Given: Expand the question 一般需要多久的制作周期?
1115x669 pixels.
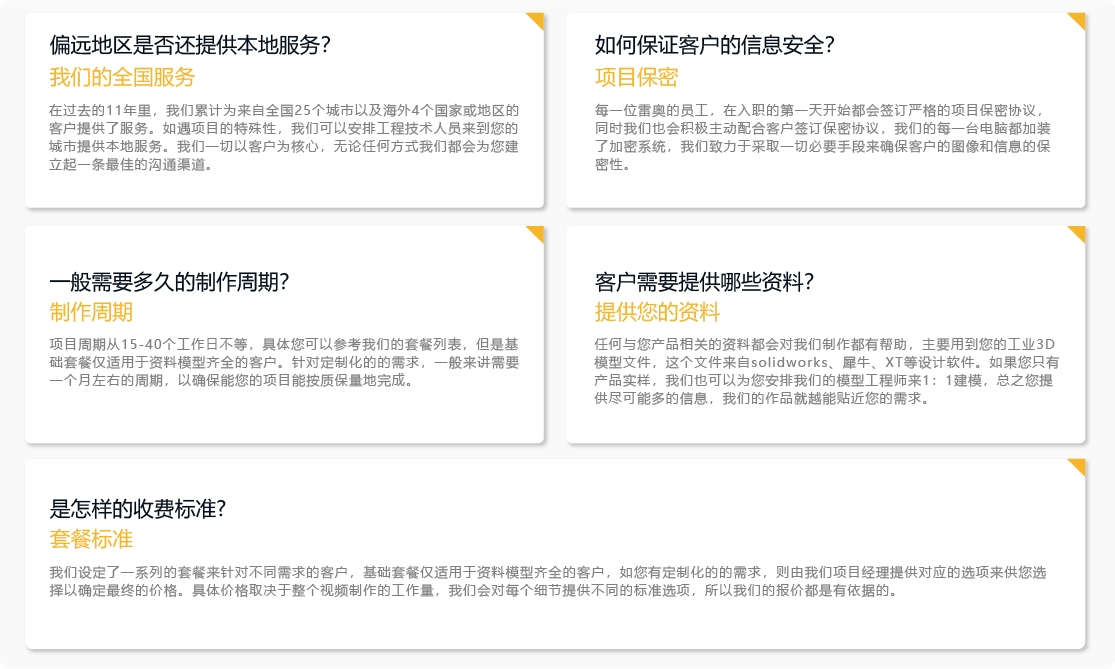Looking at the screenshot, I should [169, 282].
